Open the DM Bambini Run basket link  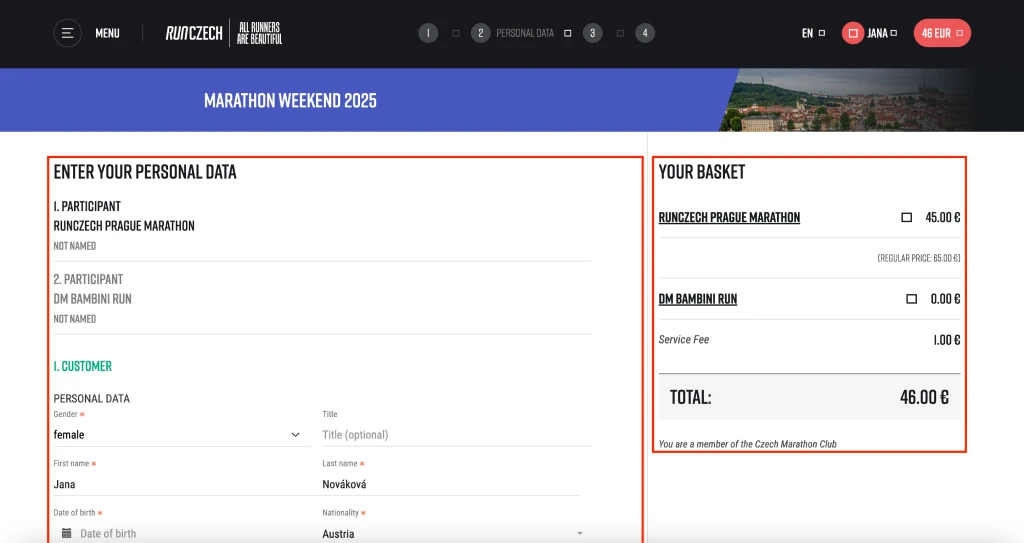click(697, 299)
